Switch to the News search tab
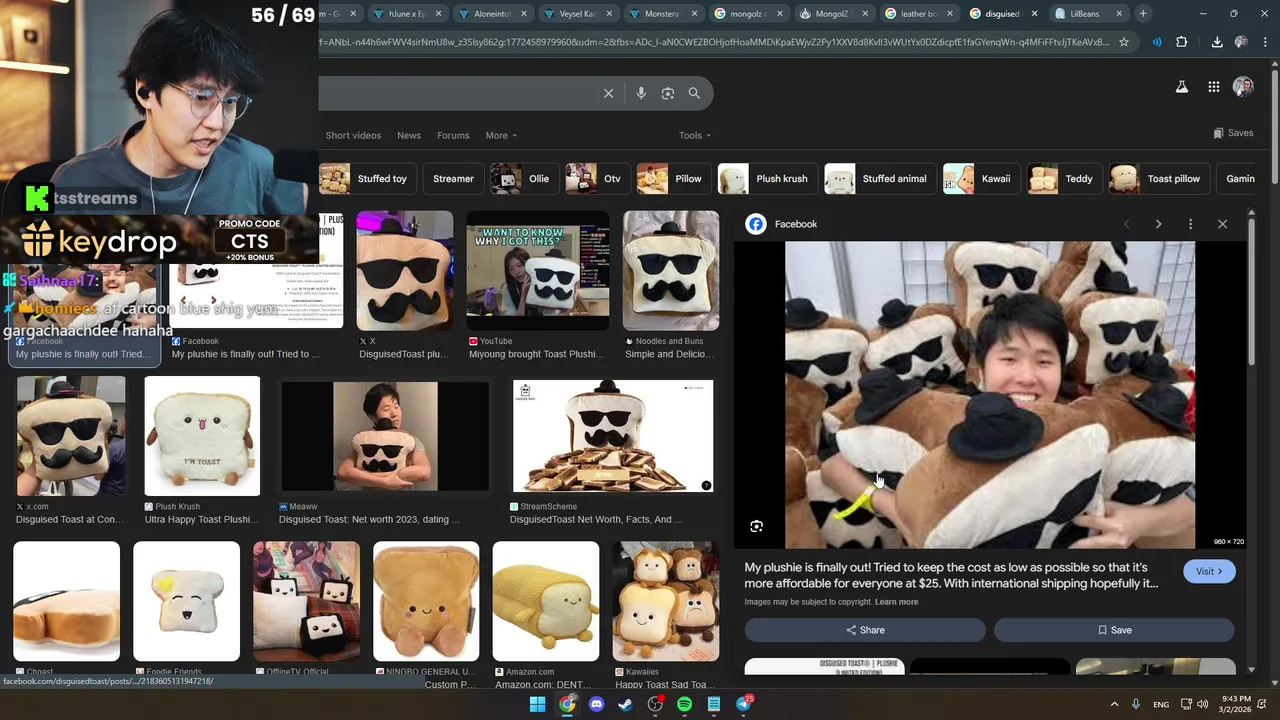This screenshot has height=720, width=1280. (409, 135)
